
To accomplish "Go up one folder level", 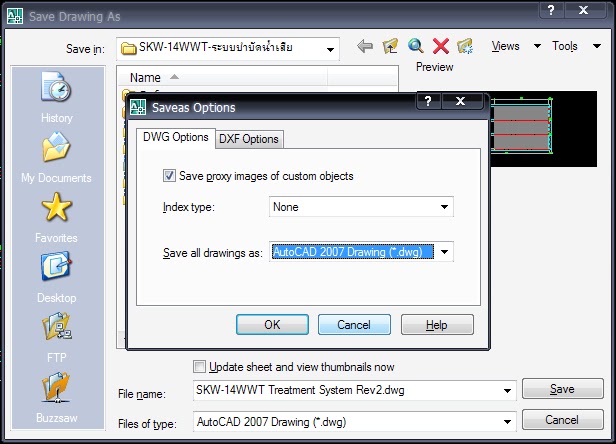I will pos(390,46).
